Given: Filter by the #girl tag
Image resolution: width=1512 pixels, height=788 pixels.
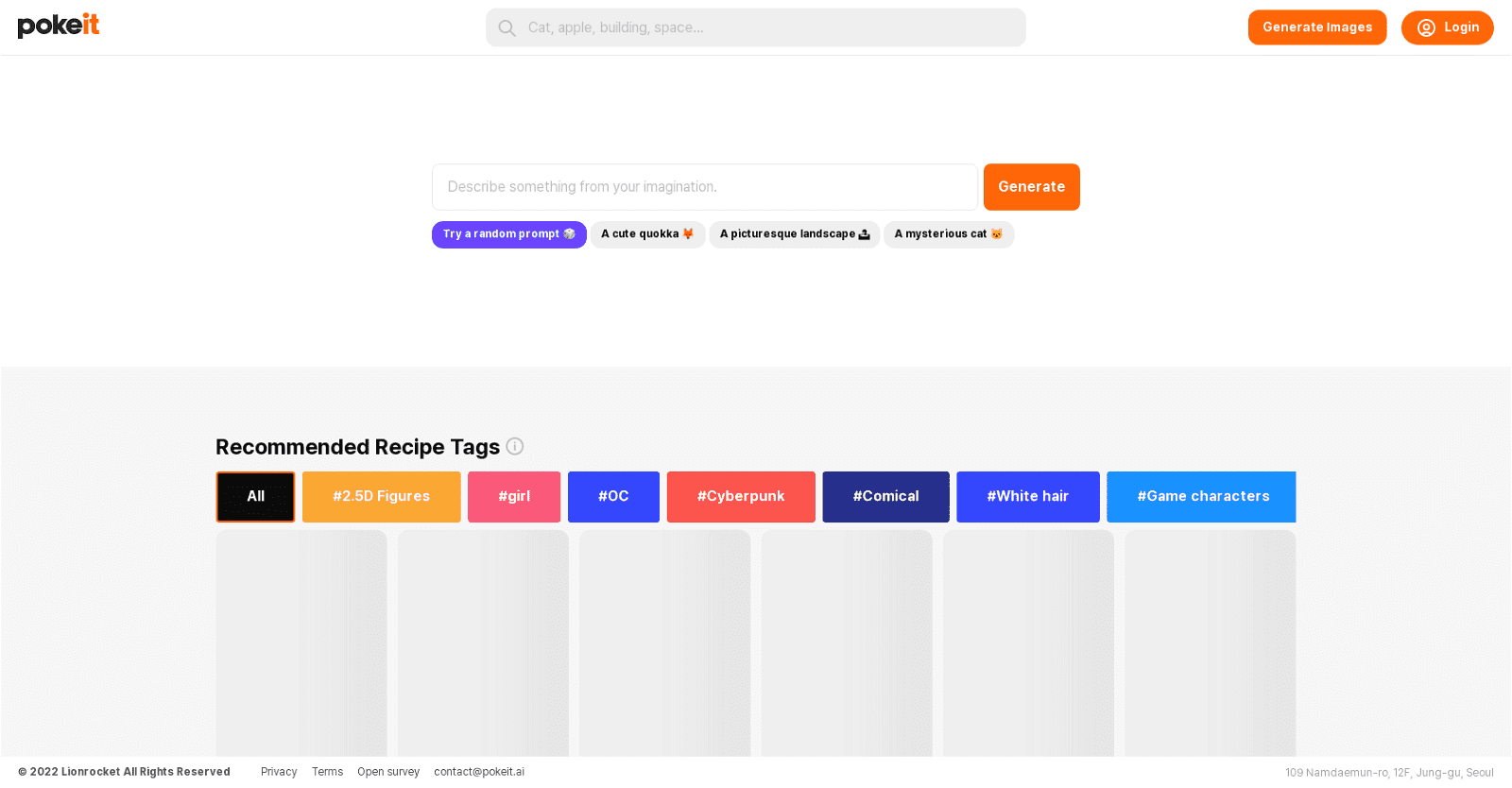Looking at the screenshot, I should click(514, 497).
